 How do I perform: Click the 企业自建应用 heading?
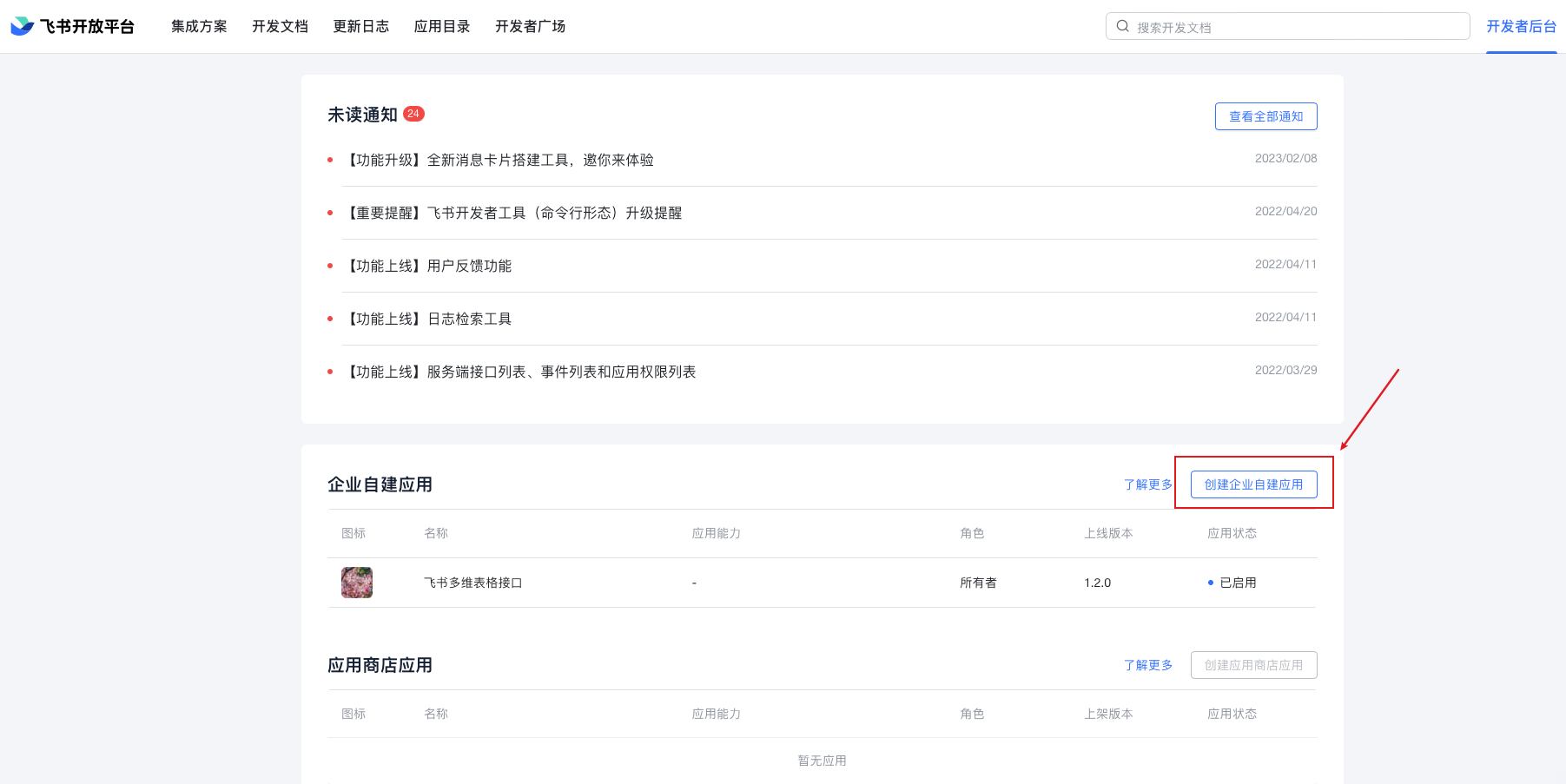click(380, 484)
